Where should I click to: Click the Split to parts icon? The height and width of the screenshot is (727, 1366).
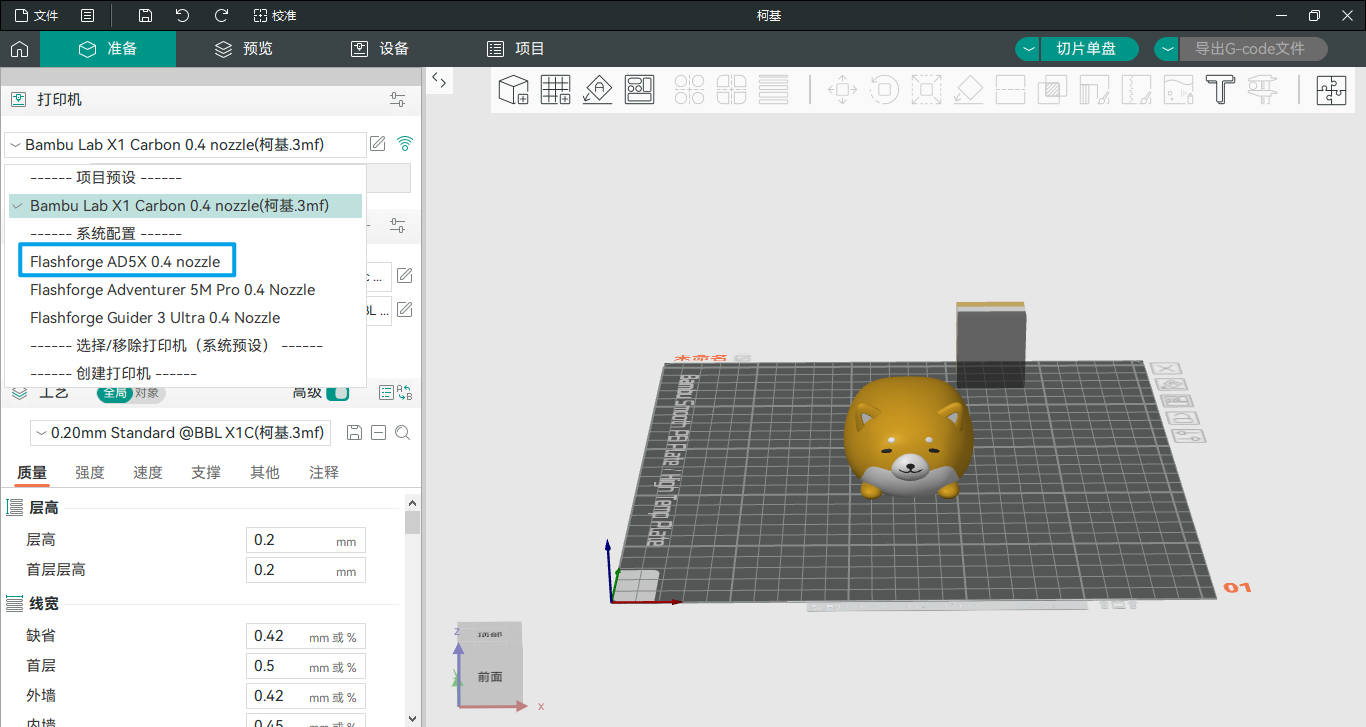click(x=731, y=90)
